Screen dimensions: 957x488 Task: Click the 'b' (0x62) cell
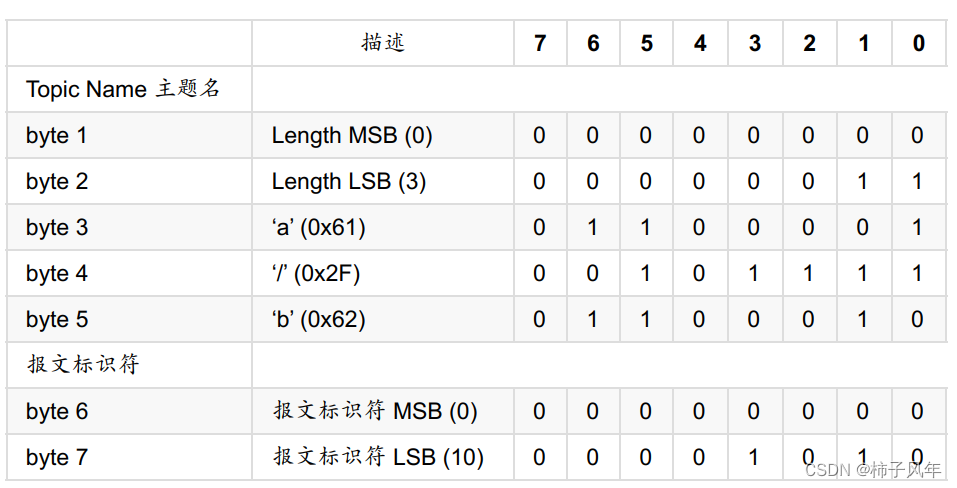tap(319, 319)
